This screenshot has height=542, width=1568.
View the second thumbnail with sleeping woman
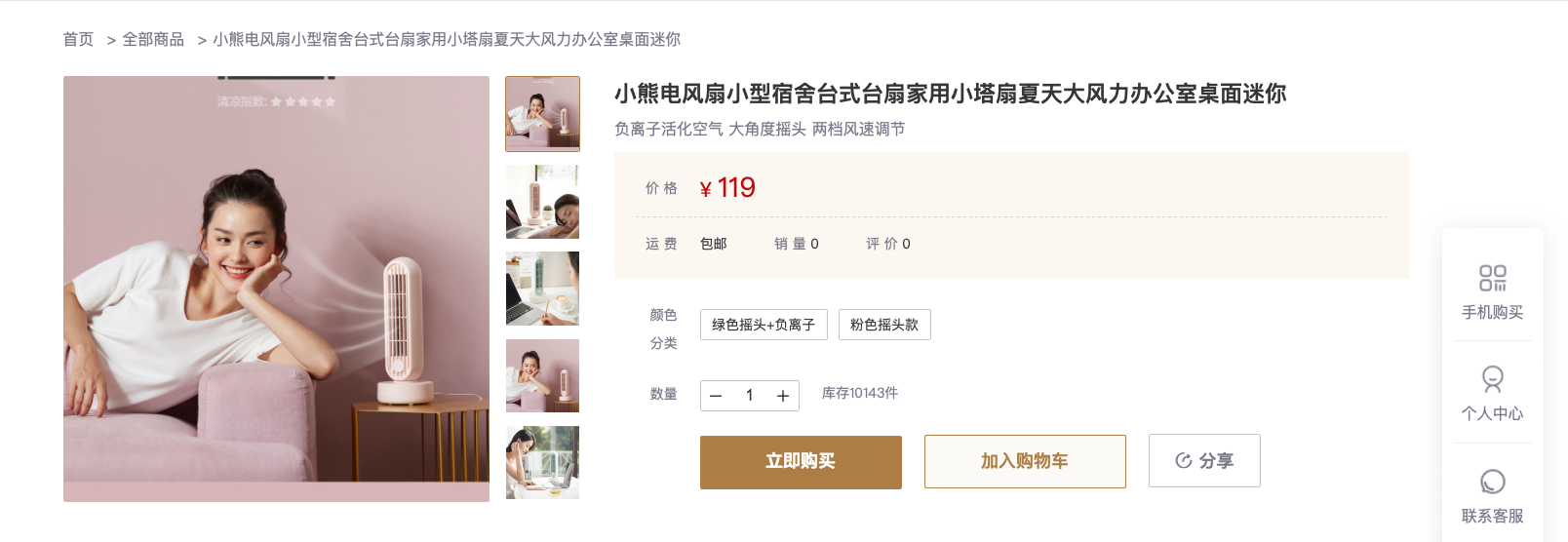coord(542,202)
